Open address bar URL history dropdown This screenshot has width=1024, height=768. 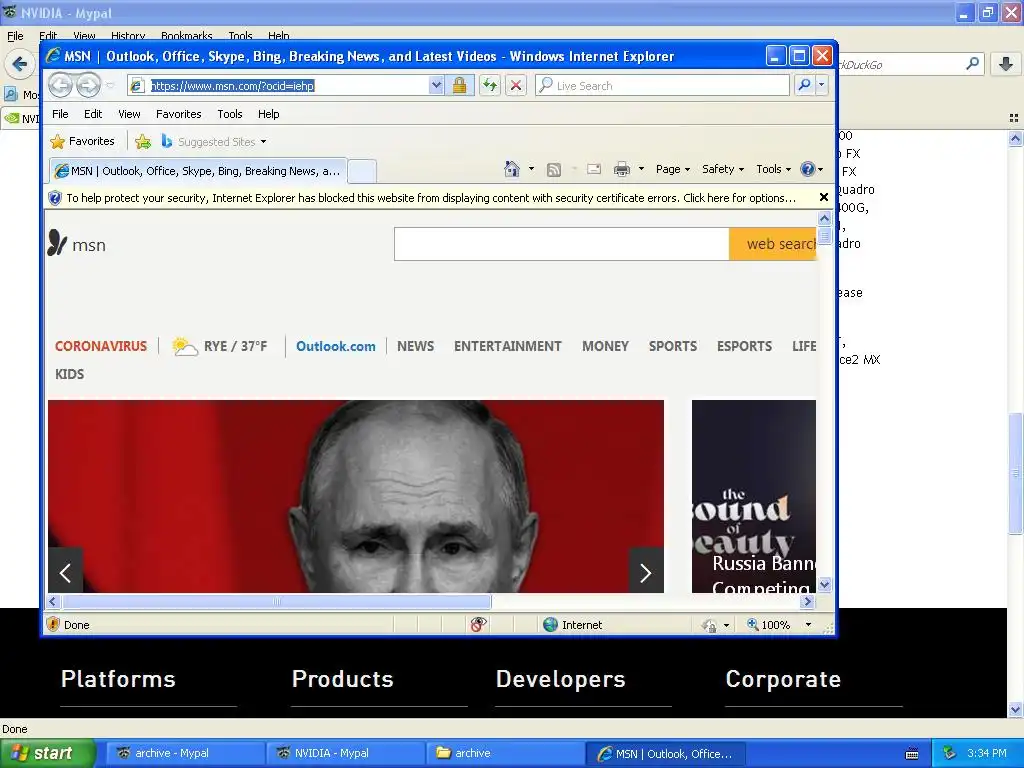tap(436, 85)
